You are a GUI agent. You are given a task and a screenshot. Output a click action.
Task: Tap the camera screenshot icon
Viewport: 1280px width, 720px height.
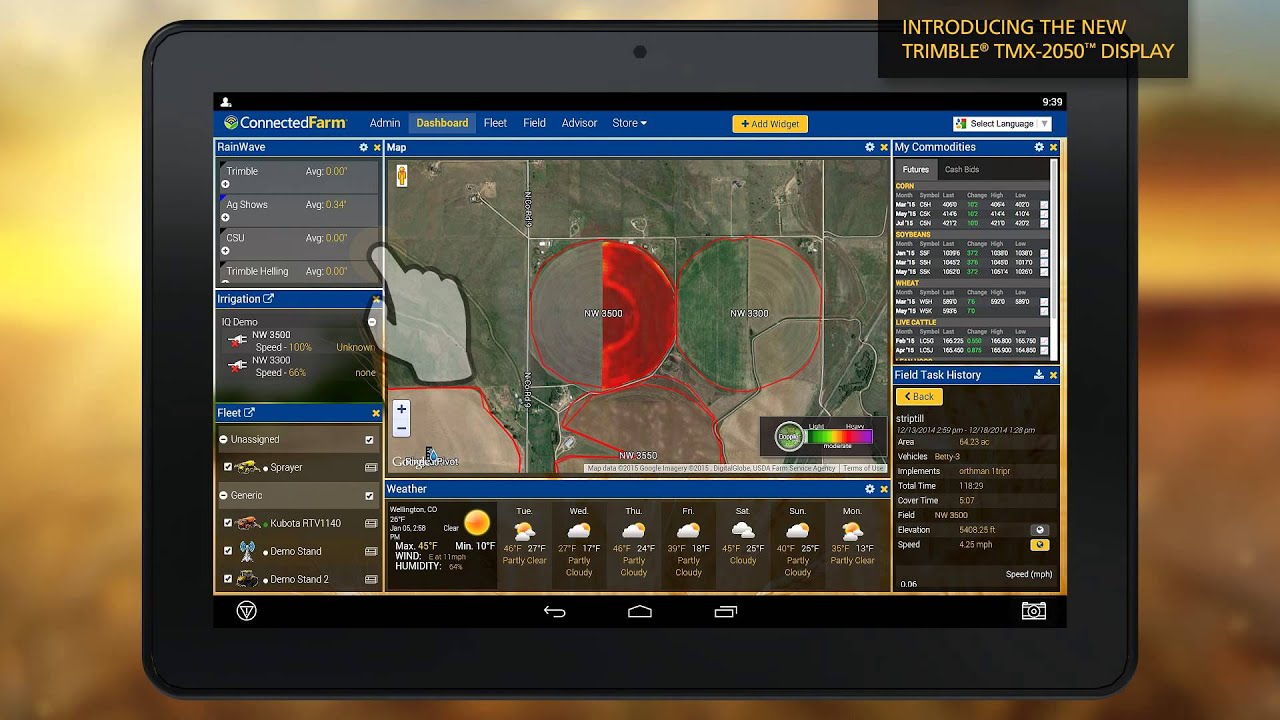click(x=1034, y=611)
